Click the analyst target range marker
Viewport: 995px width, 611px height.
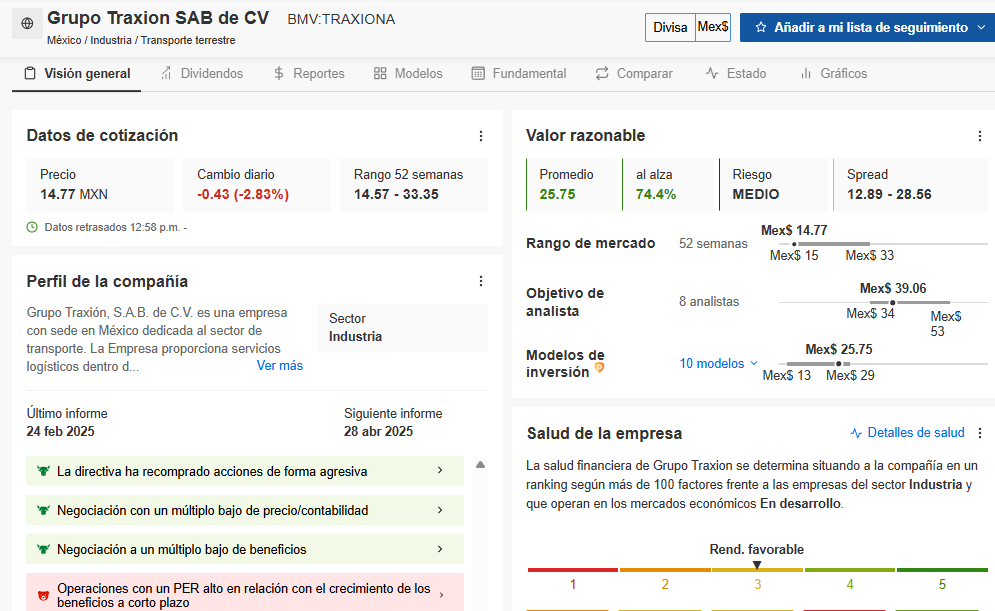[892, 303]
